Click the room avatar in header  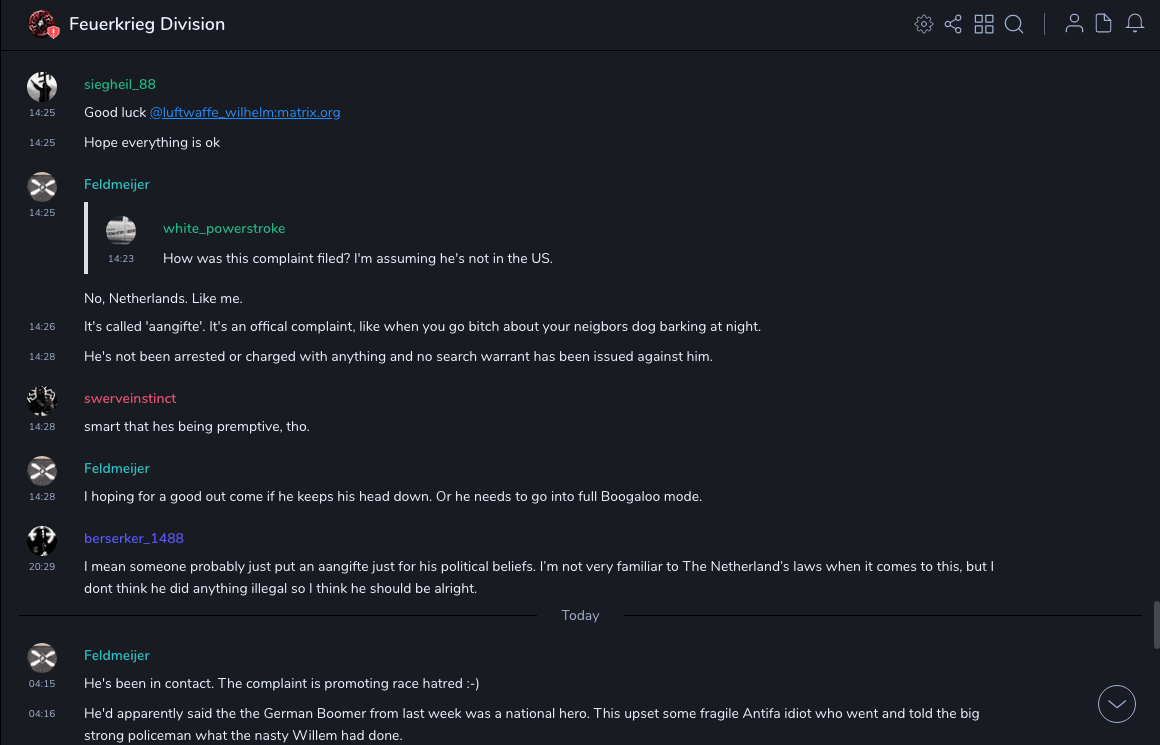pos(42,24)
